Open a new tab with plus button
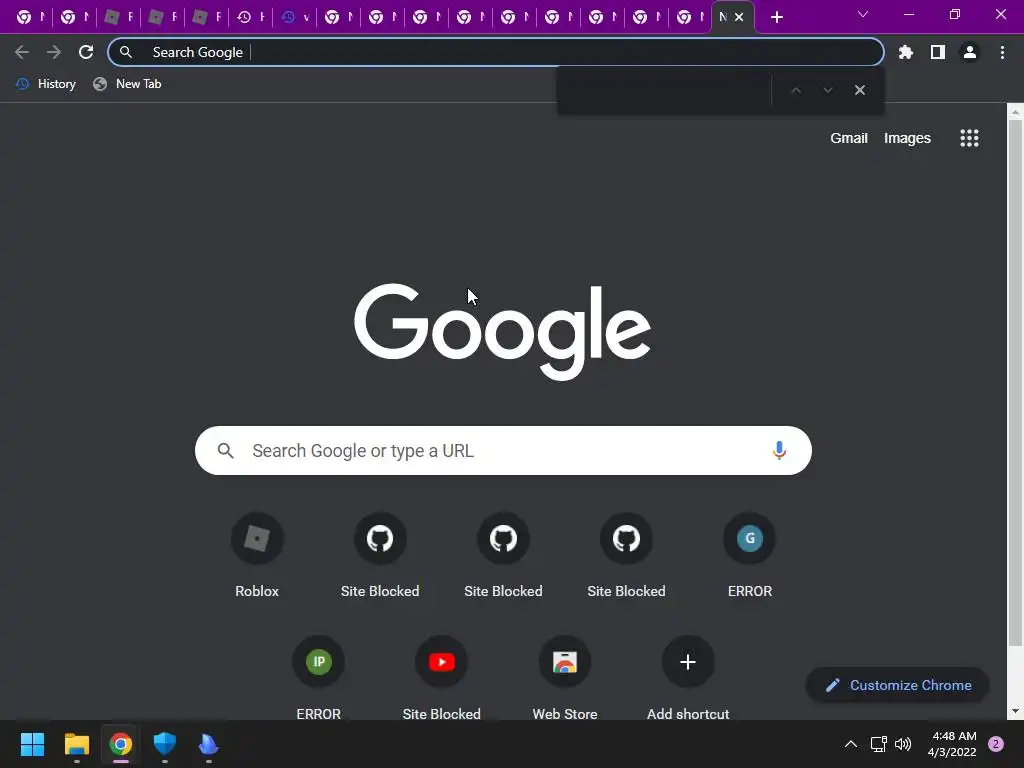 point(776,17)
